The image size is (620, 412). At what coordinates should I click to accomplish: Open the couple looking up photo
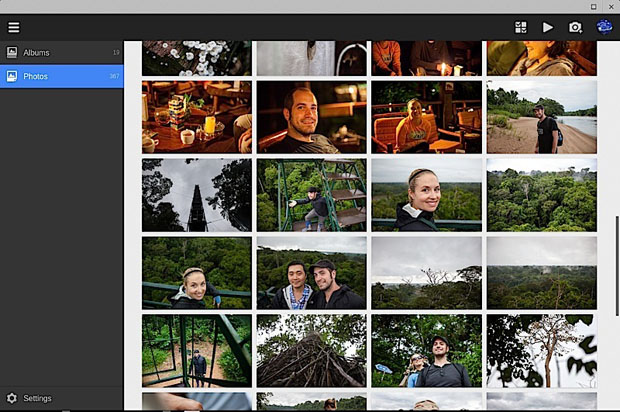426,351
